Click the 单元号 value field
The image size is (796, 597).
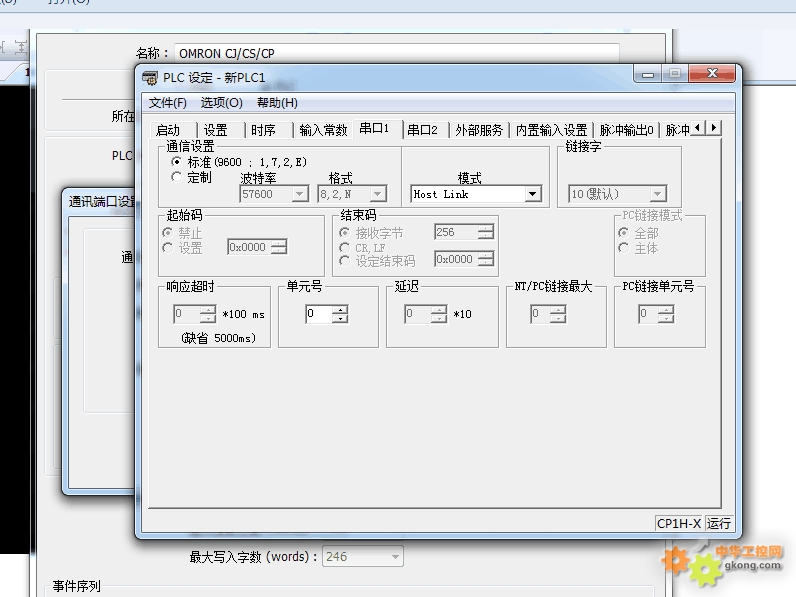(319, 314)
